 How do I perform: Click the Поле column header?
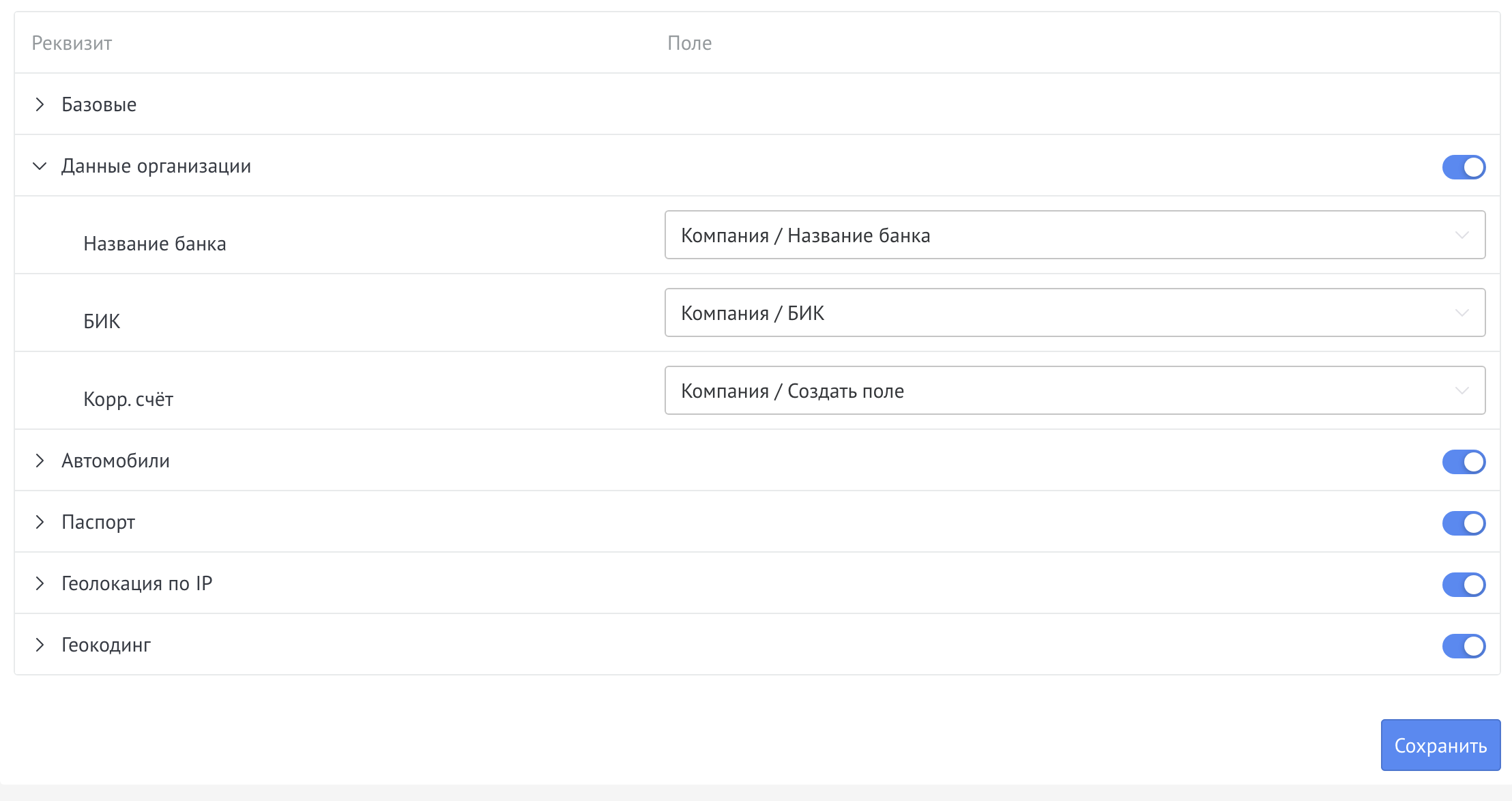(689, 43)
